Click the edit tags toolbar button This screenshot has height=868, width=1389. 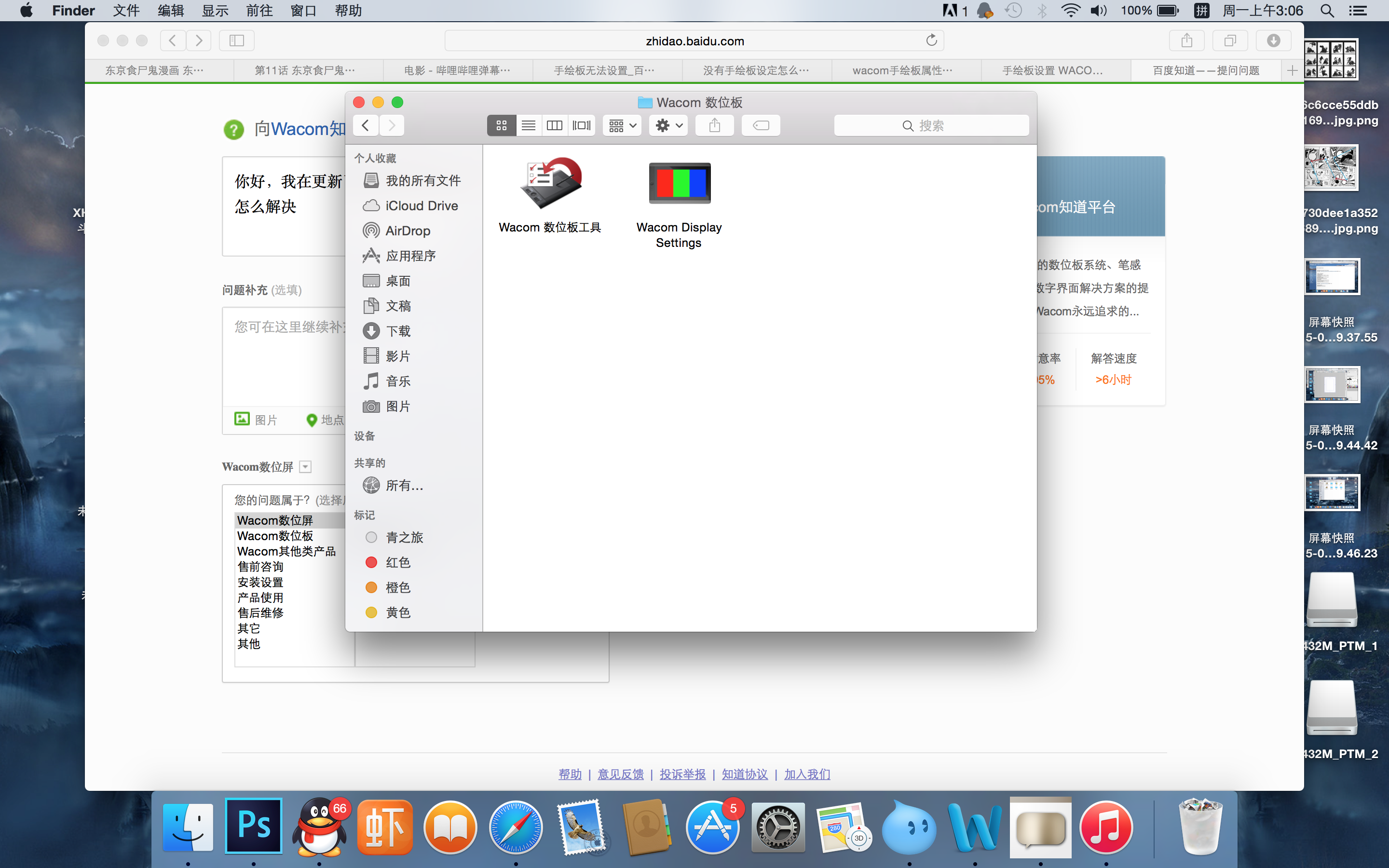pos(761,125)
